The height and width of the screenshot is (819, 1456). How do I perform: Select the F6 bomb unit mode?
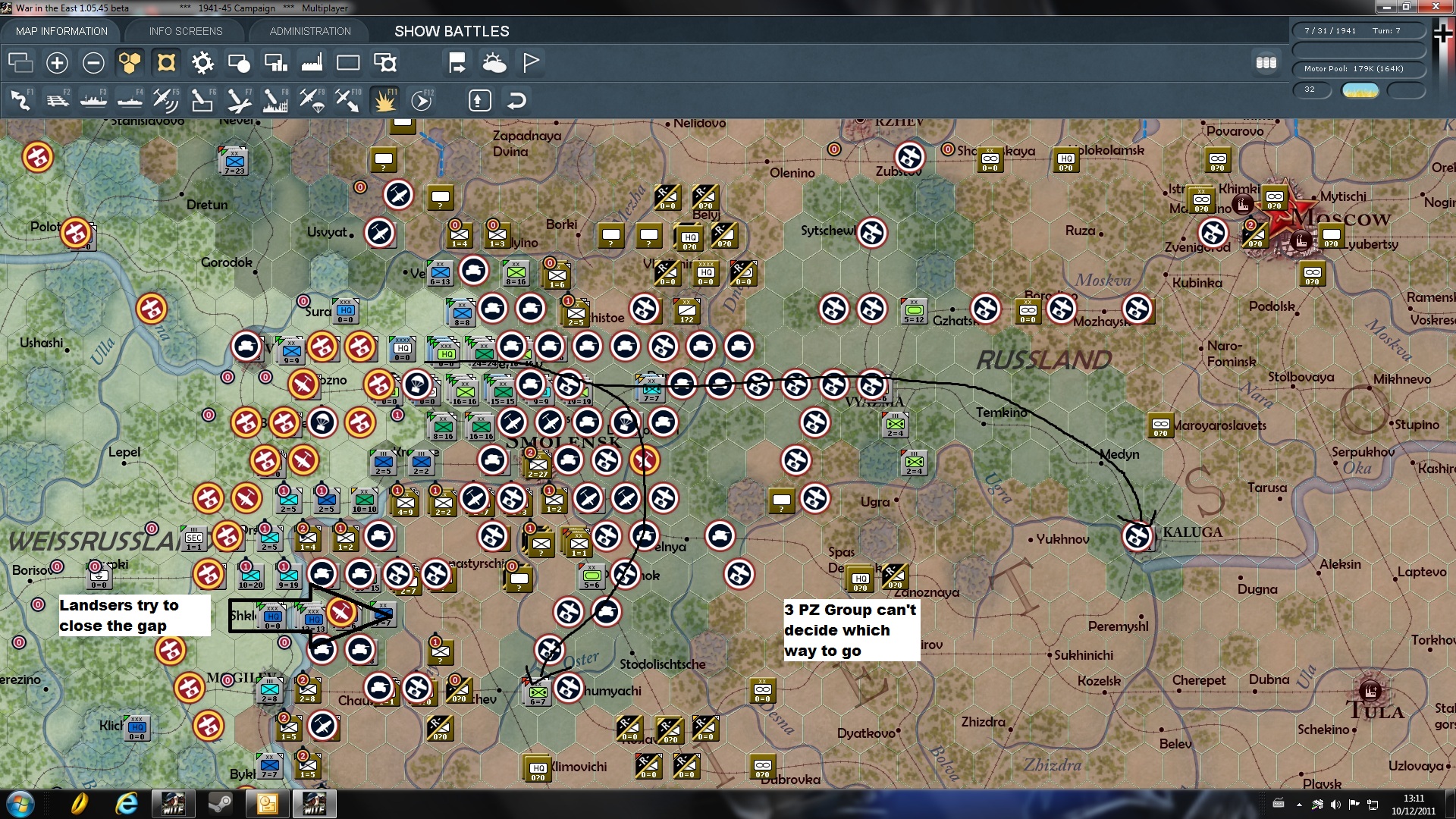tap(202, 100)
